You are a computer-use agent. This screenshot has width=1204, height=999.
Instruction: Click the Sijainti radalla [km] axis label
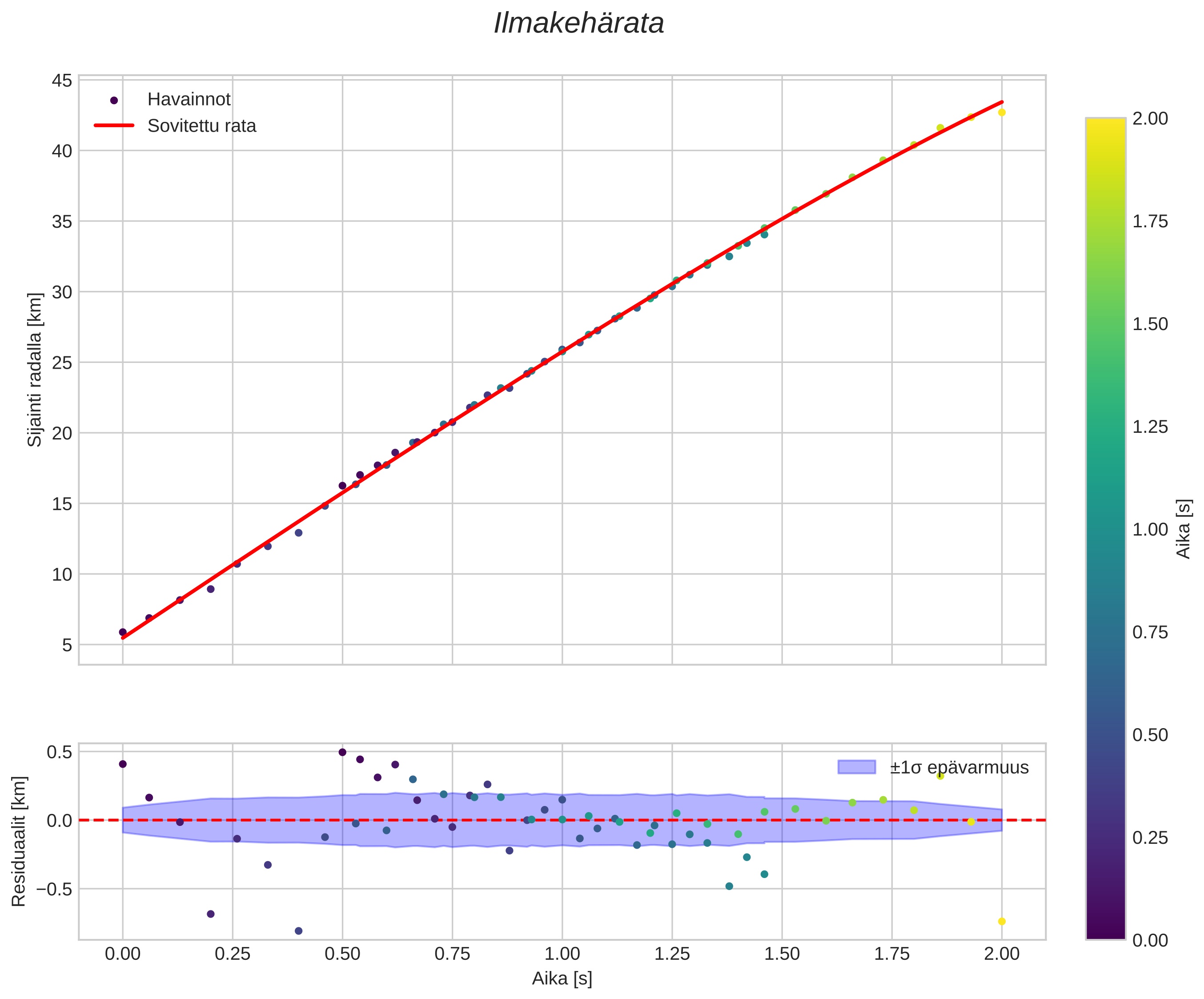(x=35, y=369)
